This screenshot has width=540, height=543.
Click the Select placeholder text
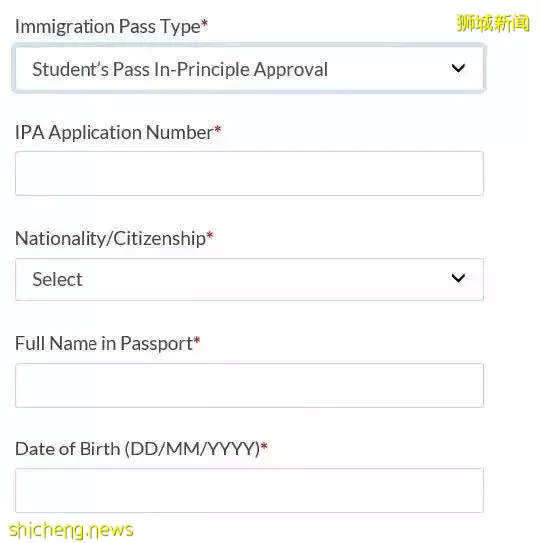point(57,279)
